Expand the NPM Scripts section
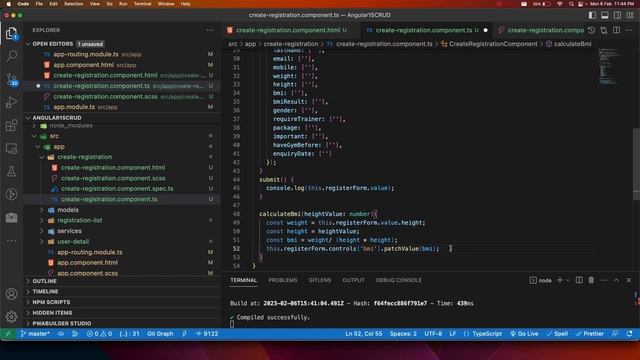The height and width of the screenshot is (360, 640). click(51, 302)
